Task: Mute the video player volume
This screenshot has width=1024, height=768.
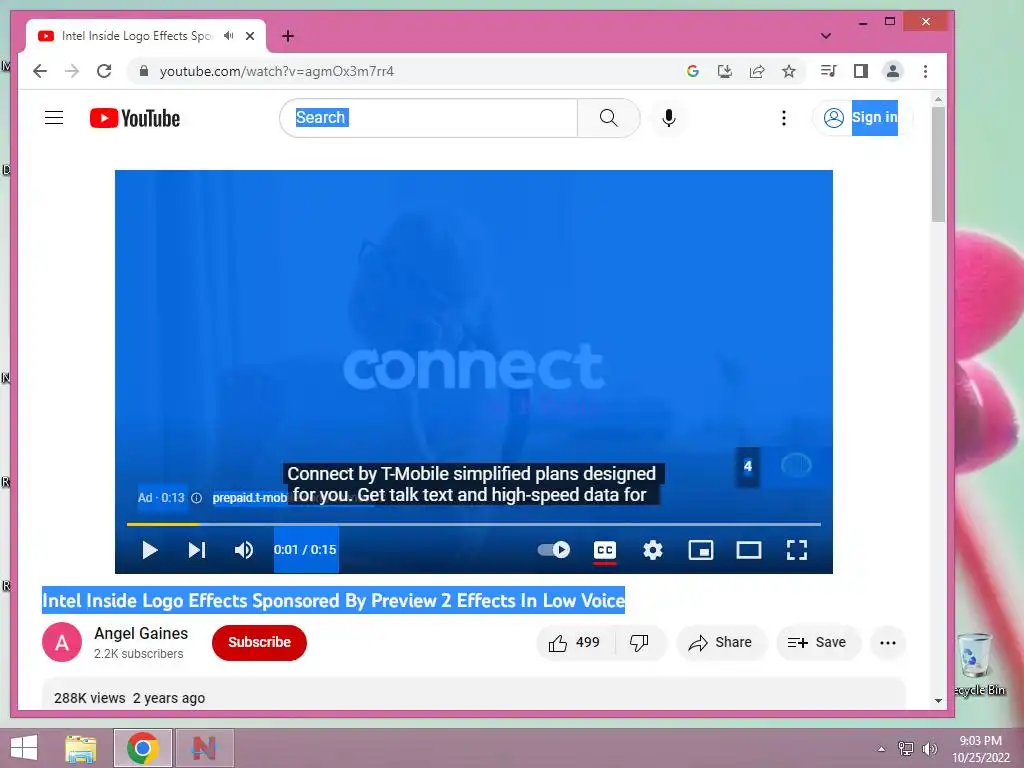Action: click(244, 550)
